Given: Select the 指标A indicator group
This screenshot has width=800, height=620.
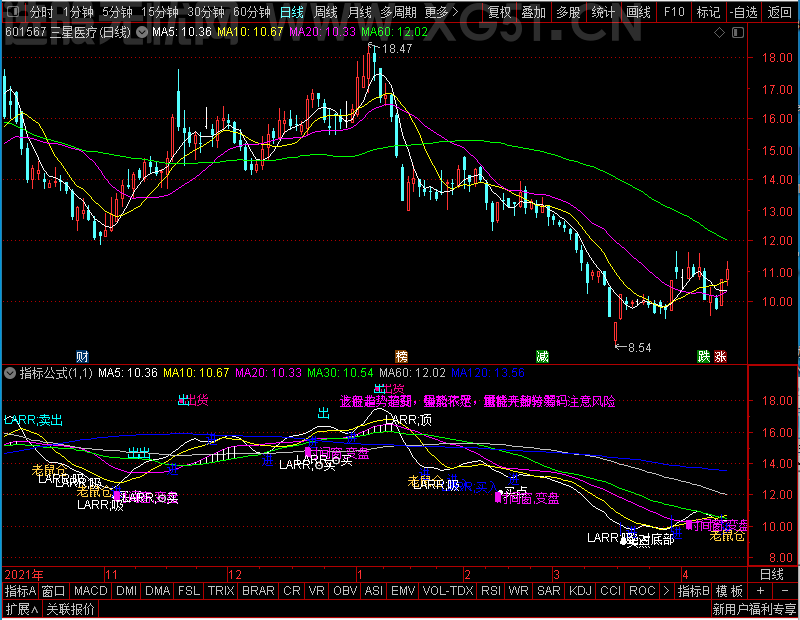Looking at the screenshot, I should pos(20,591).
